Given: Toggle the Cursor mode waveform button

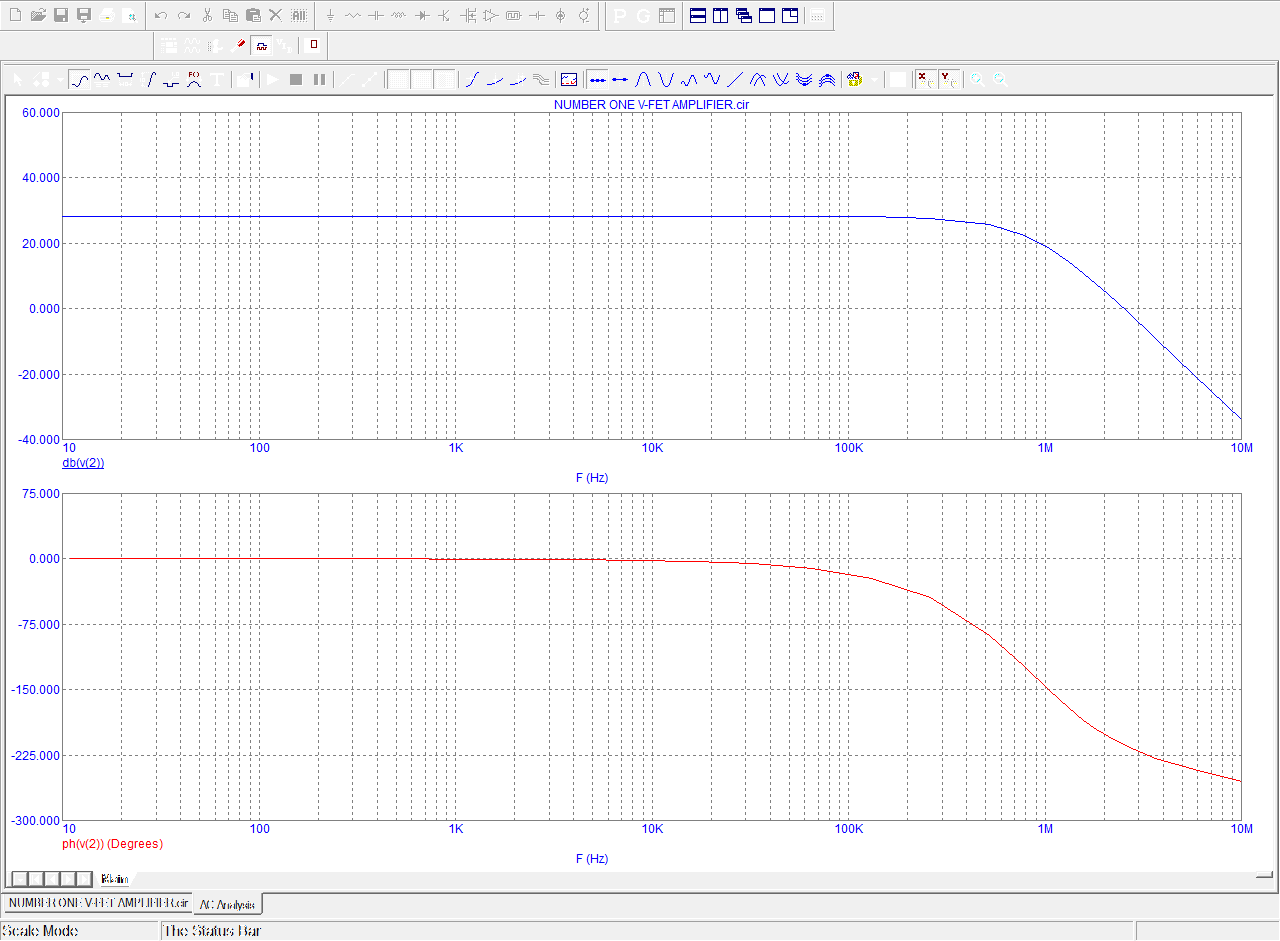Looking at the screenshot, I should click(102, 79).
